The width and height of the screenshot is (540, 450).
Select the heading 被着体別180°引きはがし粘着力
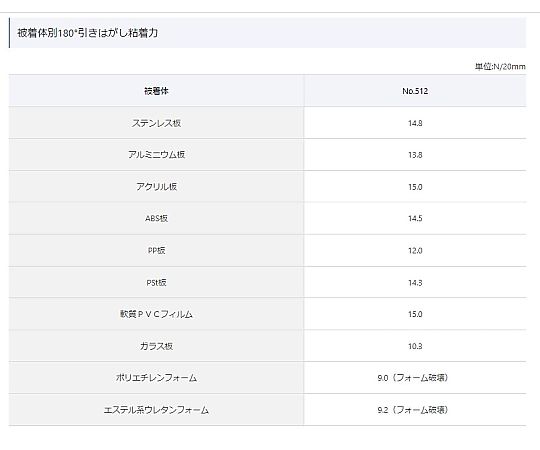point(87,33)
